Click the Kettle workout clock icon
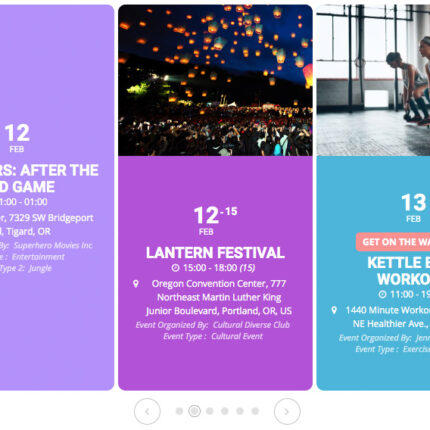Screen dimensions: 430x430 [x=382, y=294]
